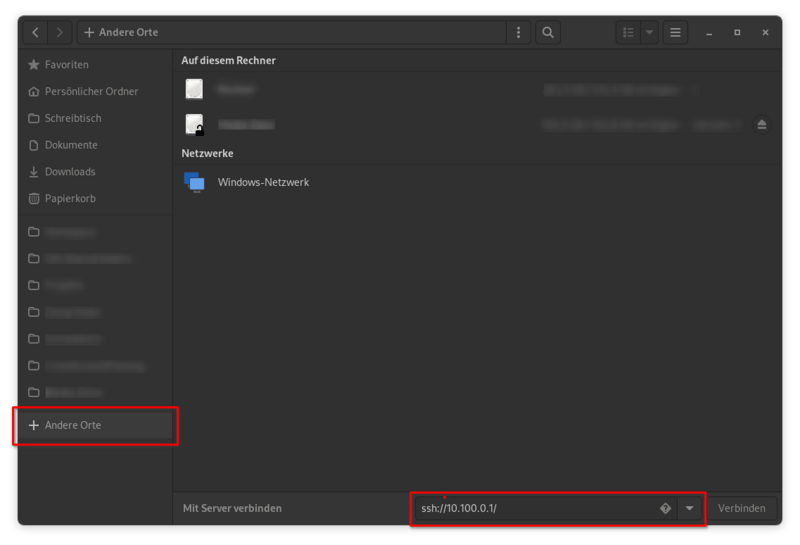Go forward with the right arrow button
The image size is (800, 545).
60,33
